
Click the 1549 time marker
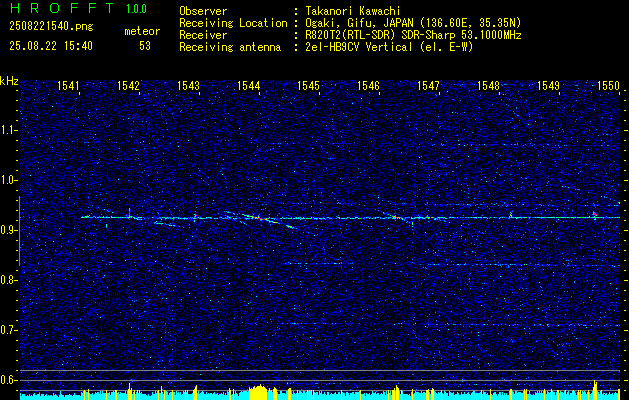point(548,86)
